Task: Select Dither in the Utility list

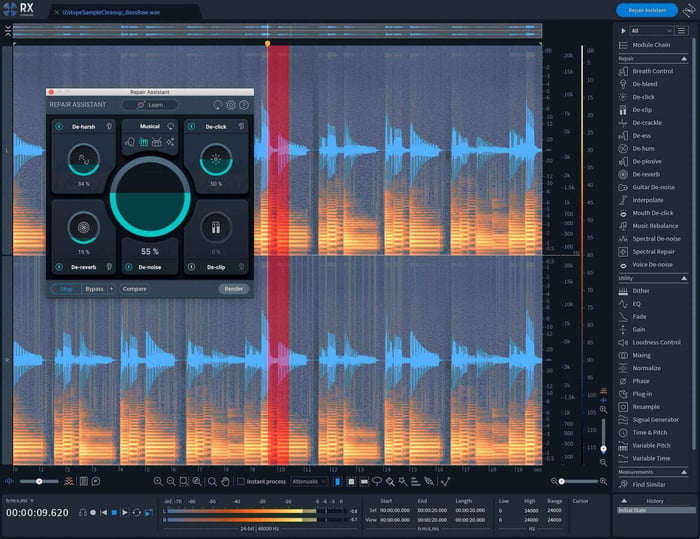Action: [634, 291]
